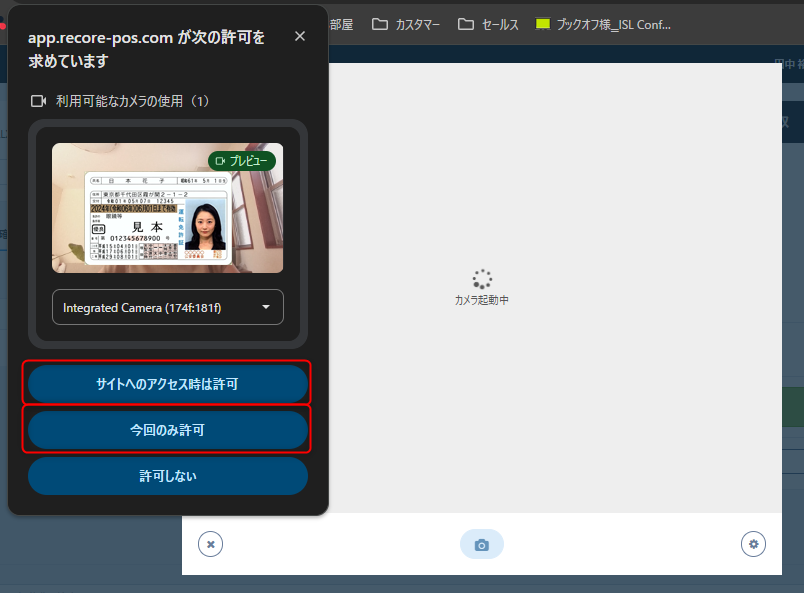Image resolution: width=804 pixels, height=593 pixels.
Task: Deny camera with 許可しない button
Action: 168,476
